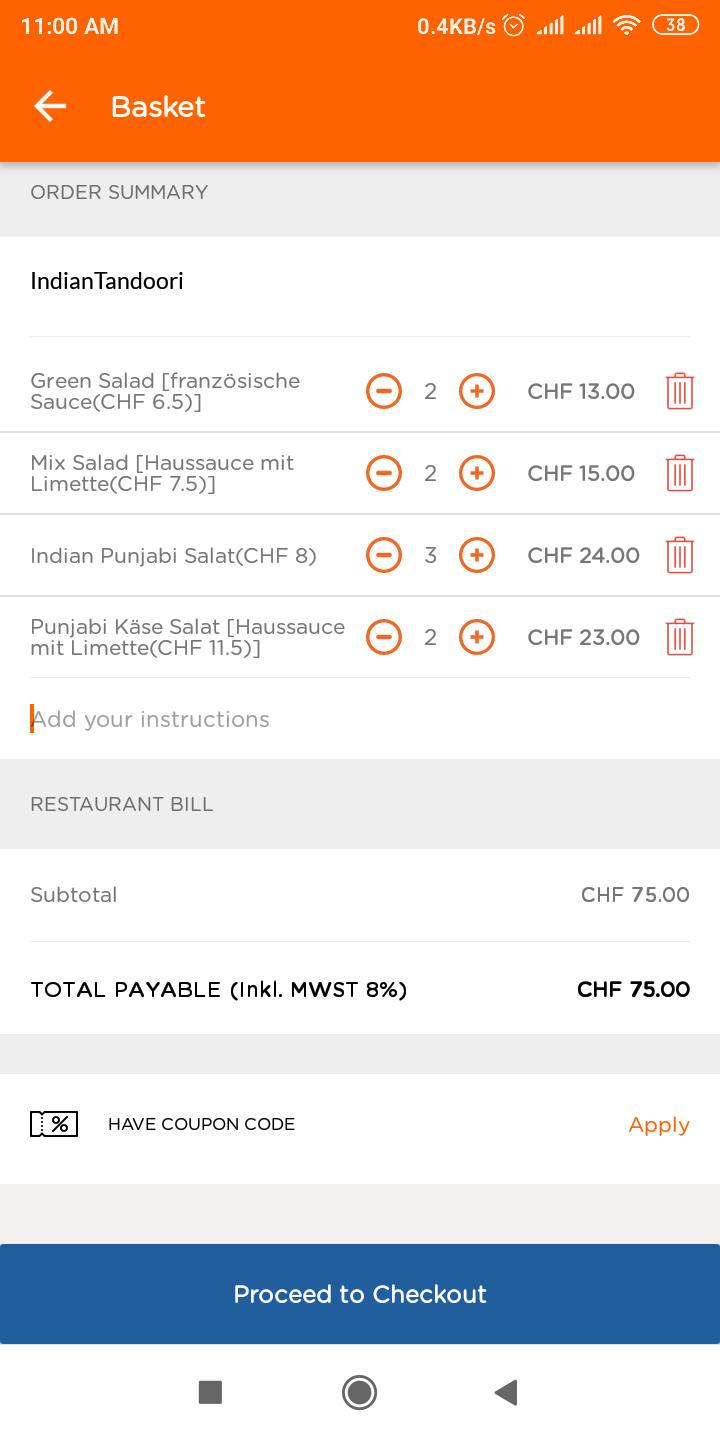Tap the Android home circle button
Image resolution: width=720 pixels, height=1440 pixels.
[x=359, y=1392]
